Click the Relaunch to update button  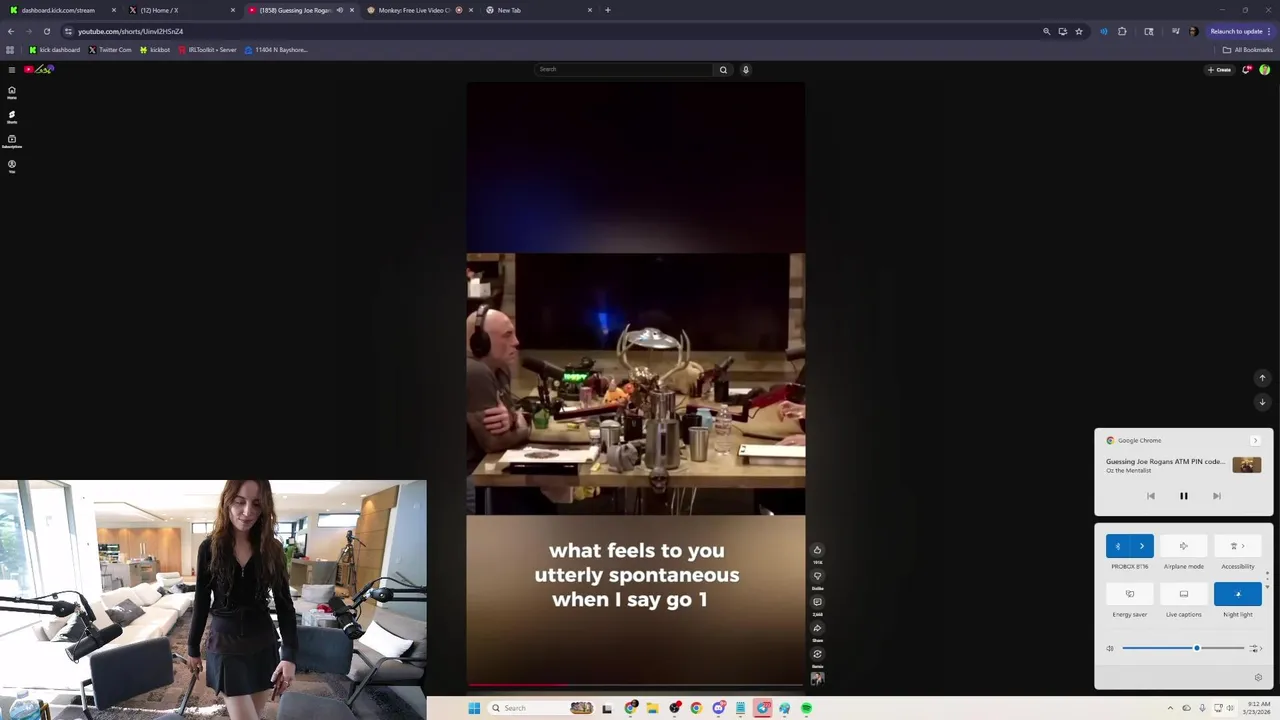click(1236, 31)
